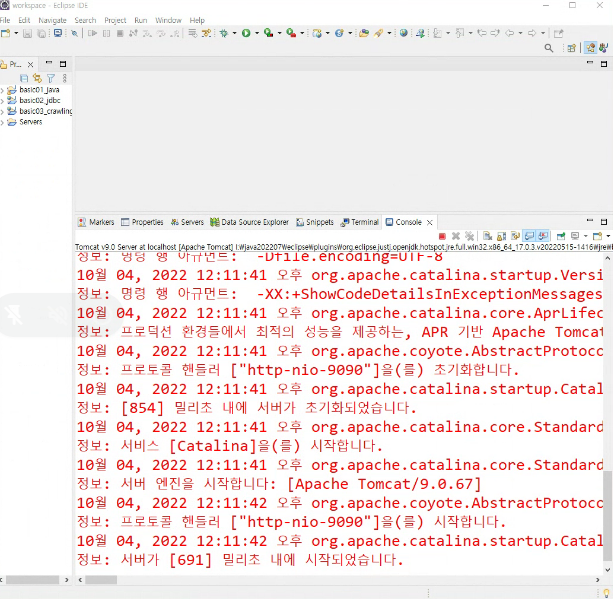Open the Back navigation history dropdown
Screen dimensions: 613x599
pos(520,33)
